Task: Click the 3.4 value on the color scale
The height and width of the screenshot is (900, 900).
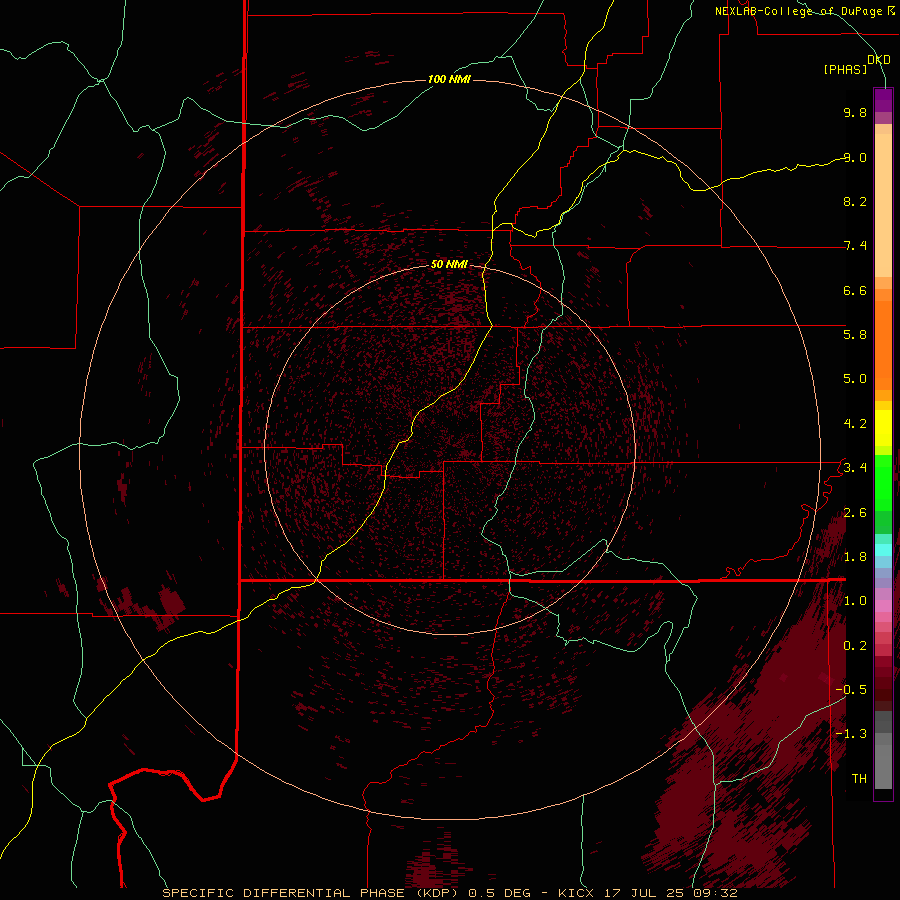Action: click(855, 468)
